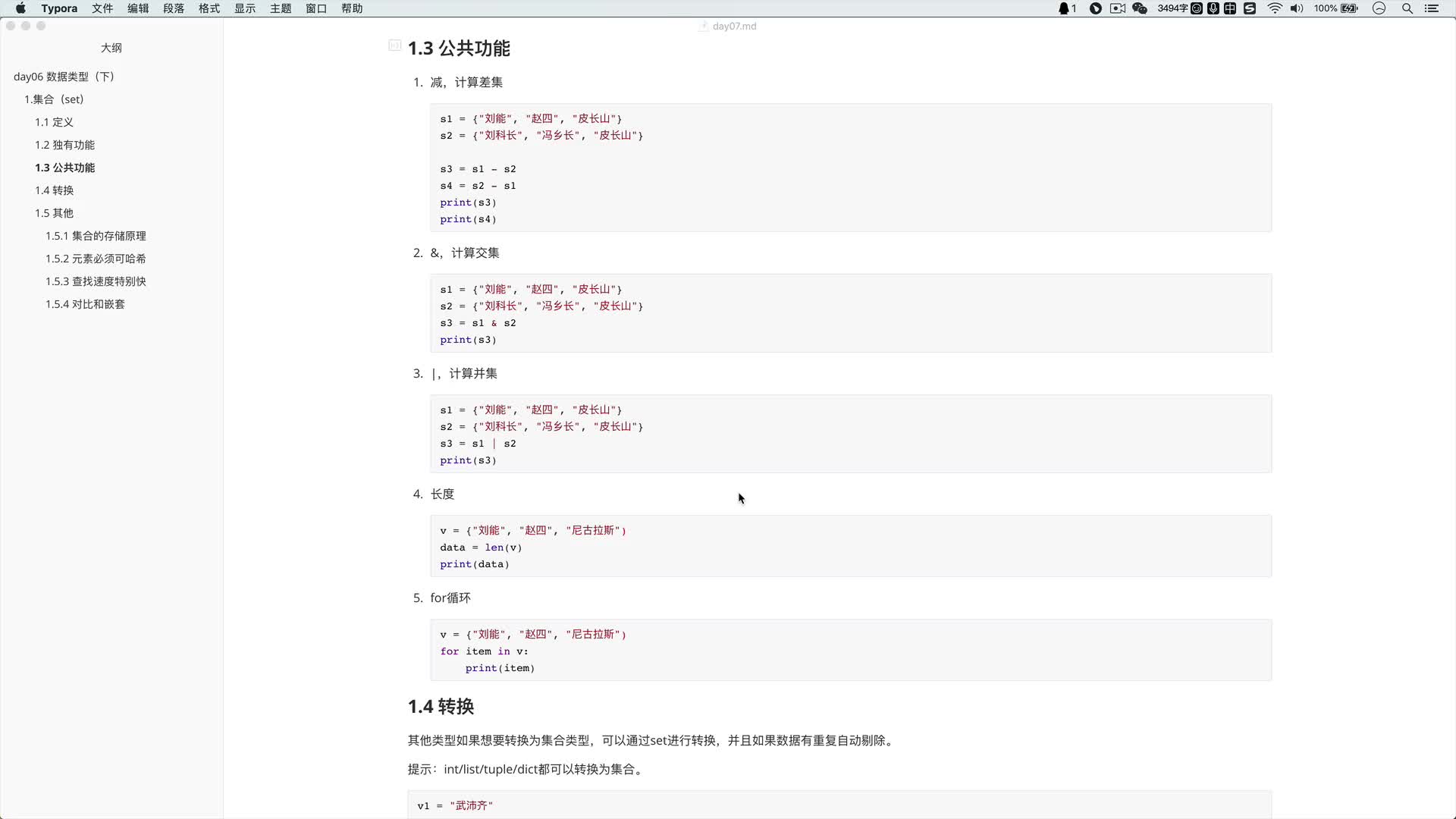Click the emoji face input icon
The width and height of the screenshot is (1456, 819).
[x=1197, y=8]
